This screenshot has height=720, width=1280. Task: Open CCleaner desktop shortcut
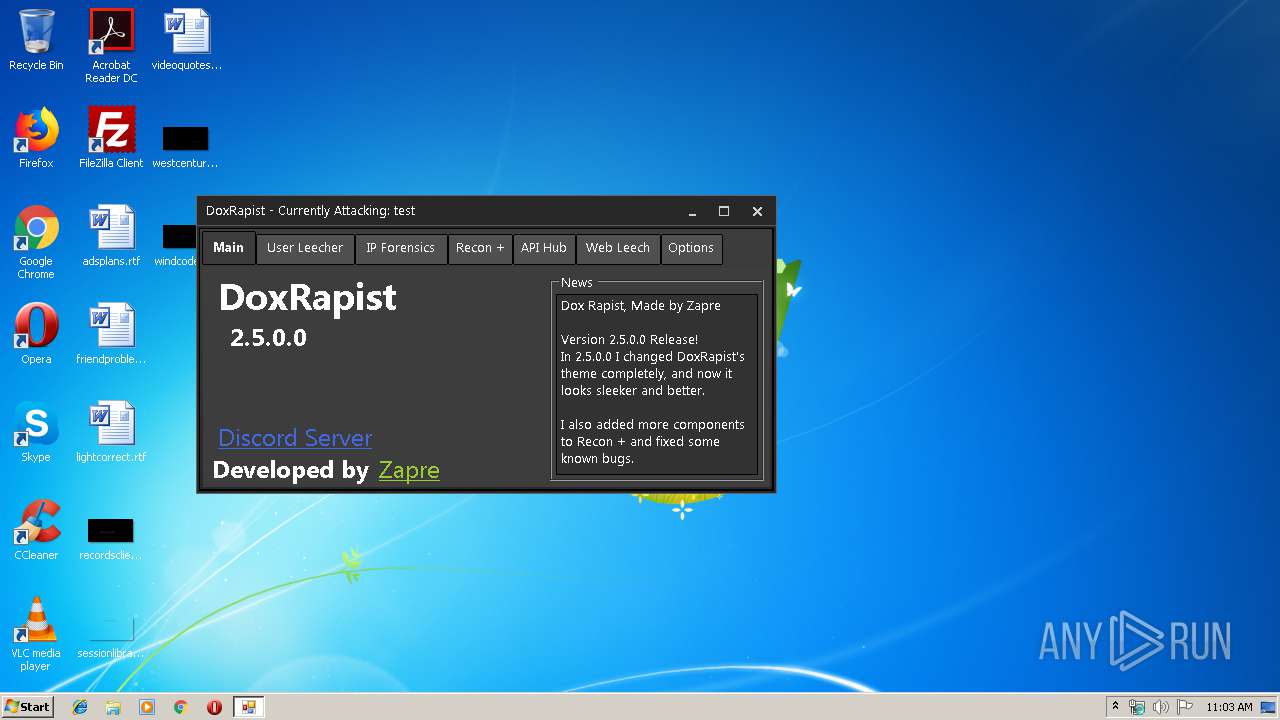36,530
